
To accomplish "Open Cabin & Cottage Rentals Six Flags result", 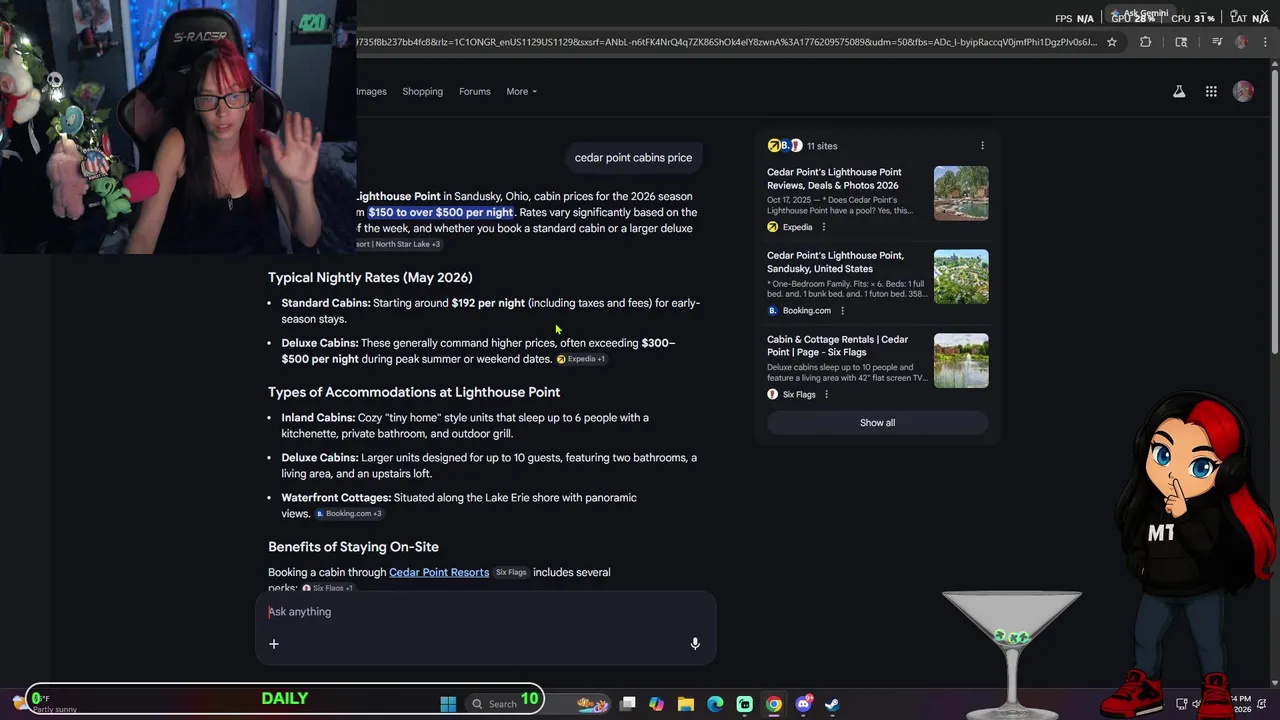I will coord(837,345).
